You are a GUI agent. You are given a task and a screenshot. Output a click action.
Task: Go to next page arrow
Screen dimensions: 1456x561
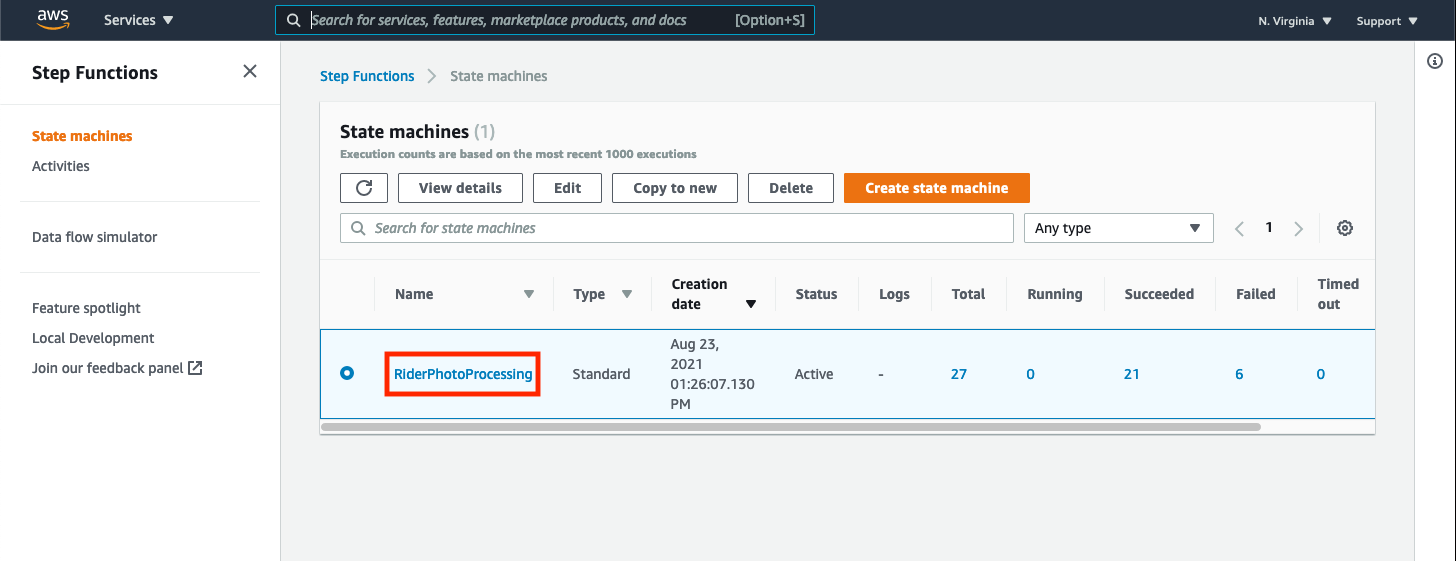click(1298, 228)
